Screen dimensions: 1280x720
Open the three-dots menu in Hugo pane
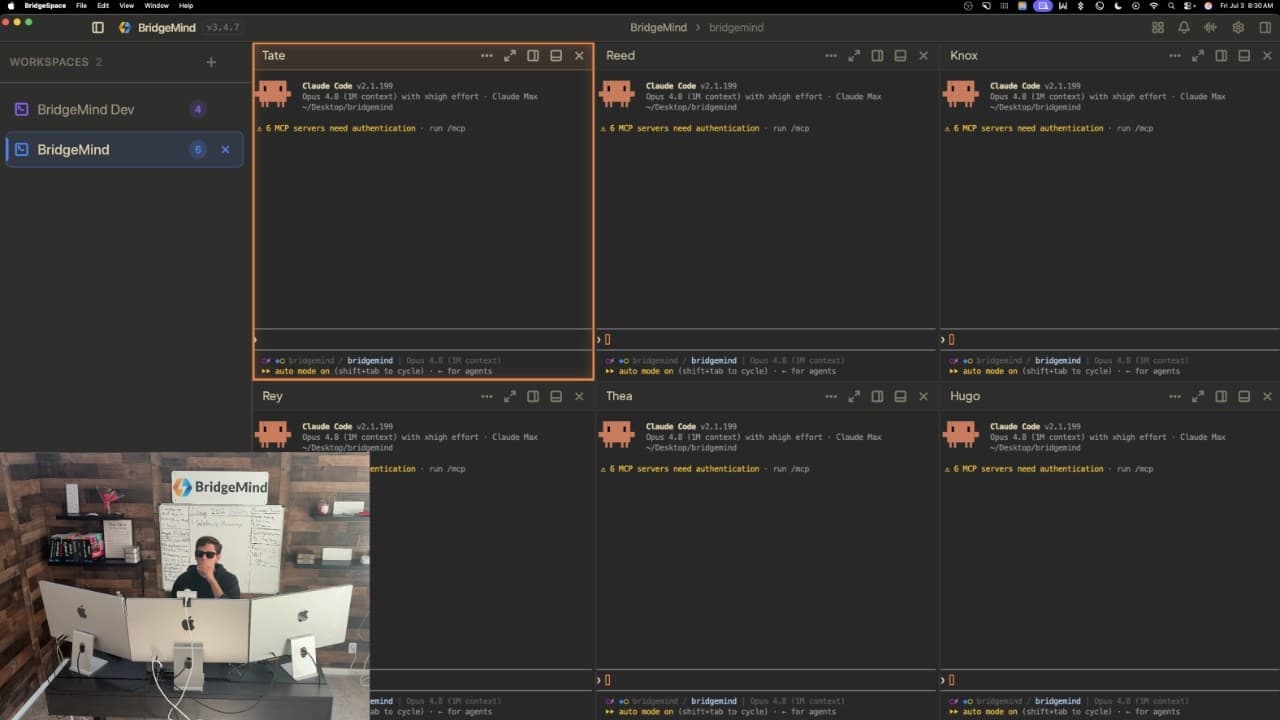coord(1175,397)
